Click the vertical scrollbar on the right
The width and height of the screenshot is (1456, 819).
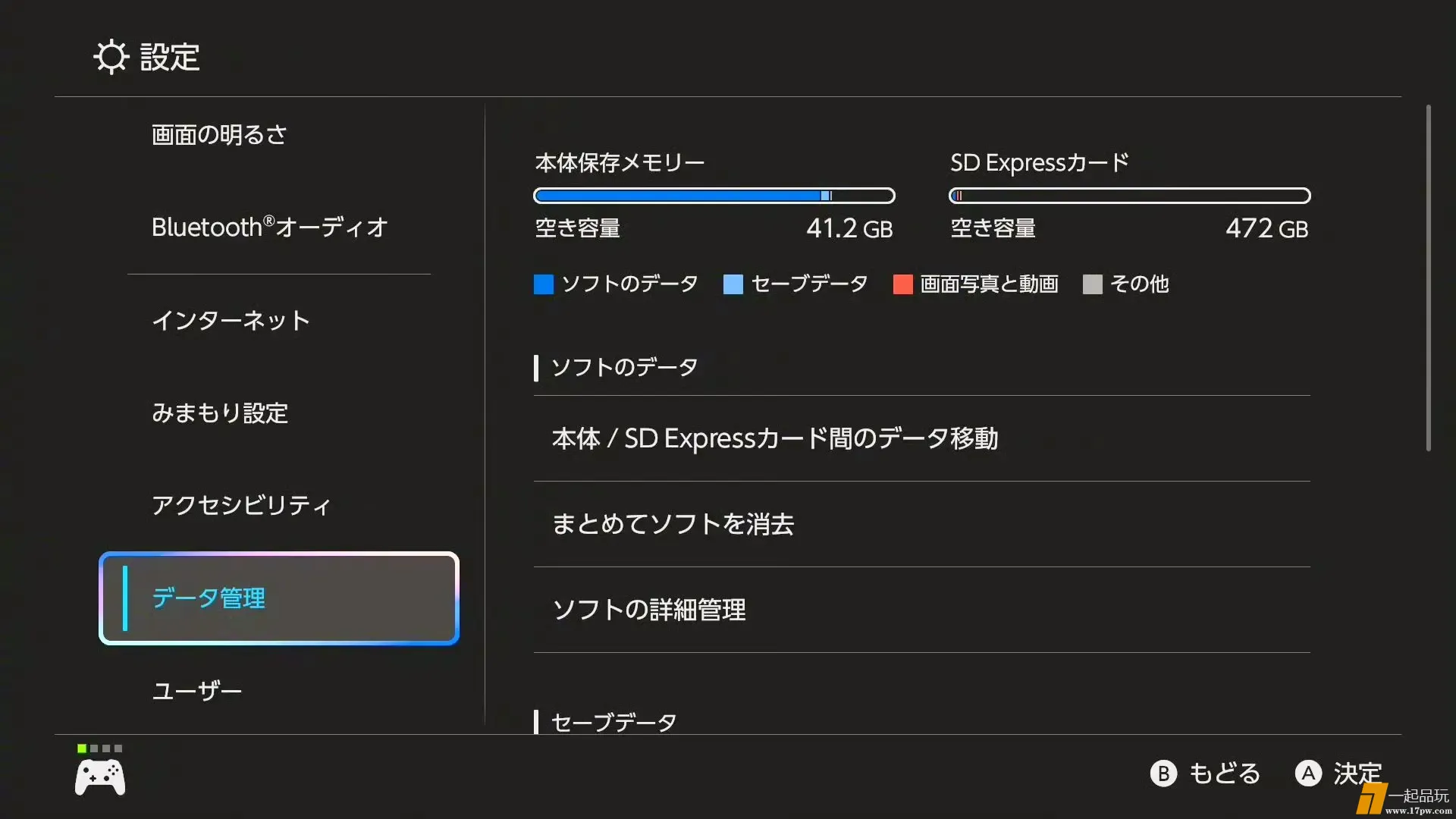pyautogui.click(x=1428, y=278)
